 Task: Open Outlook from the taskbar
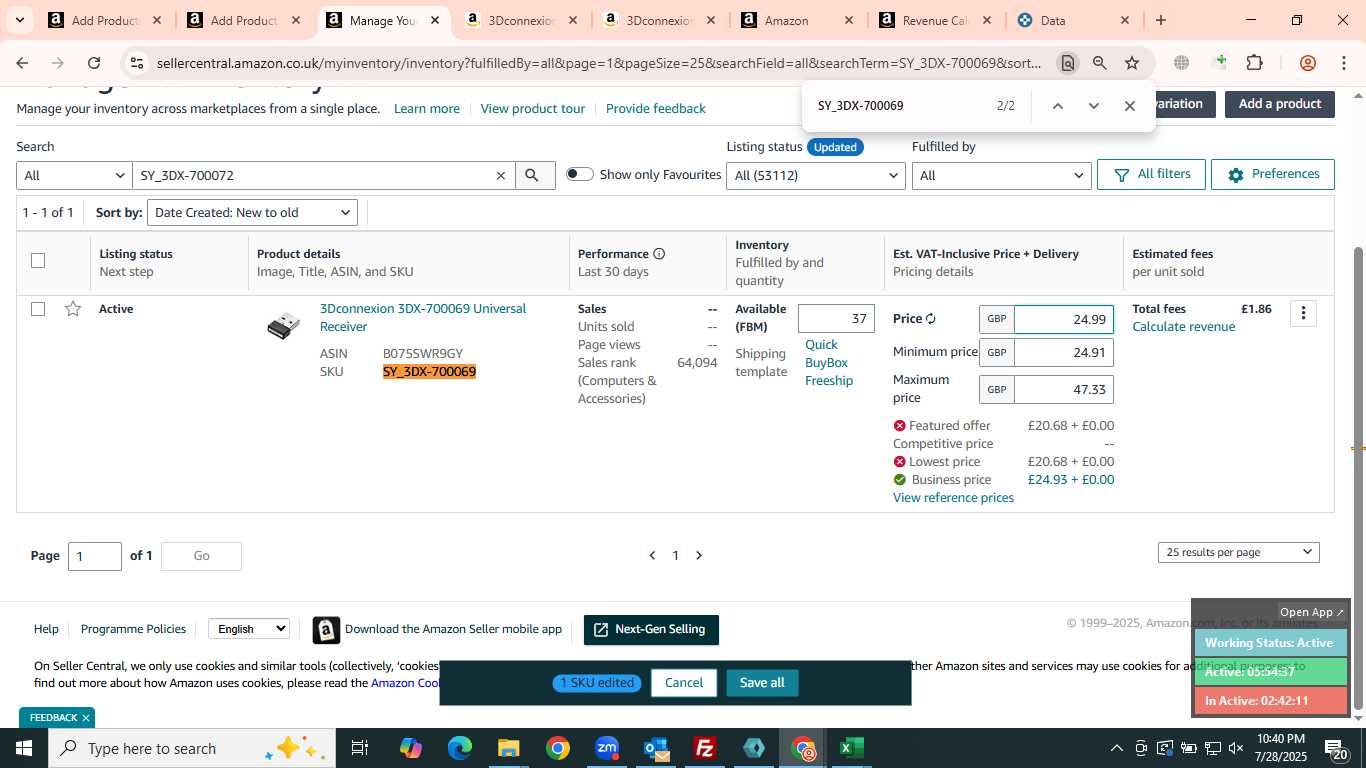656,748
